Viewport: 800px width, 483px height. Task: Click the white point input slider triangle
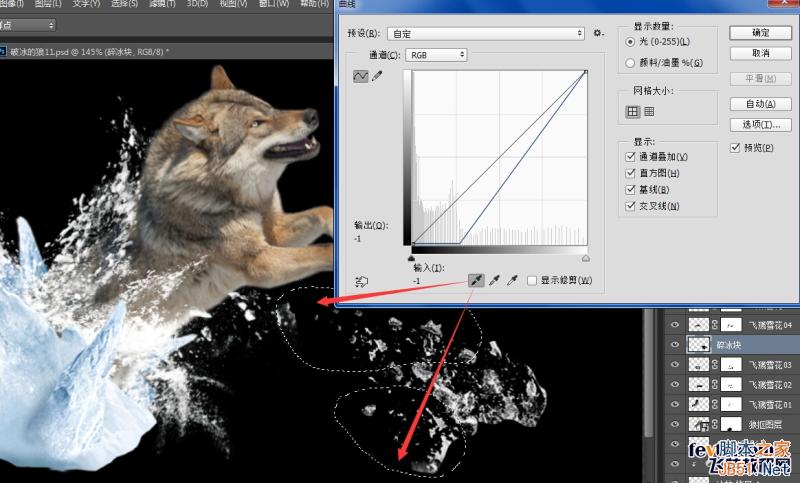pyautogui.click(x=586, y=258)
